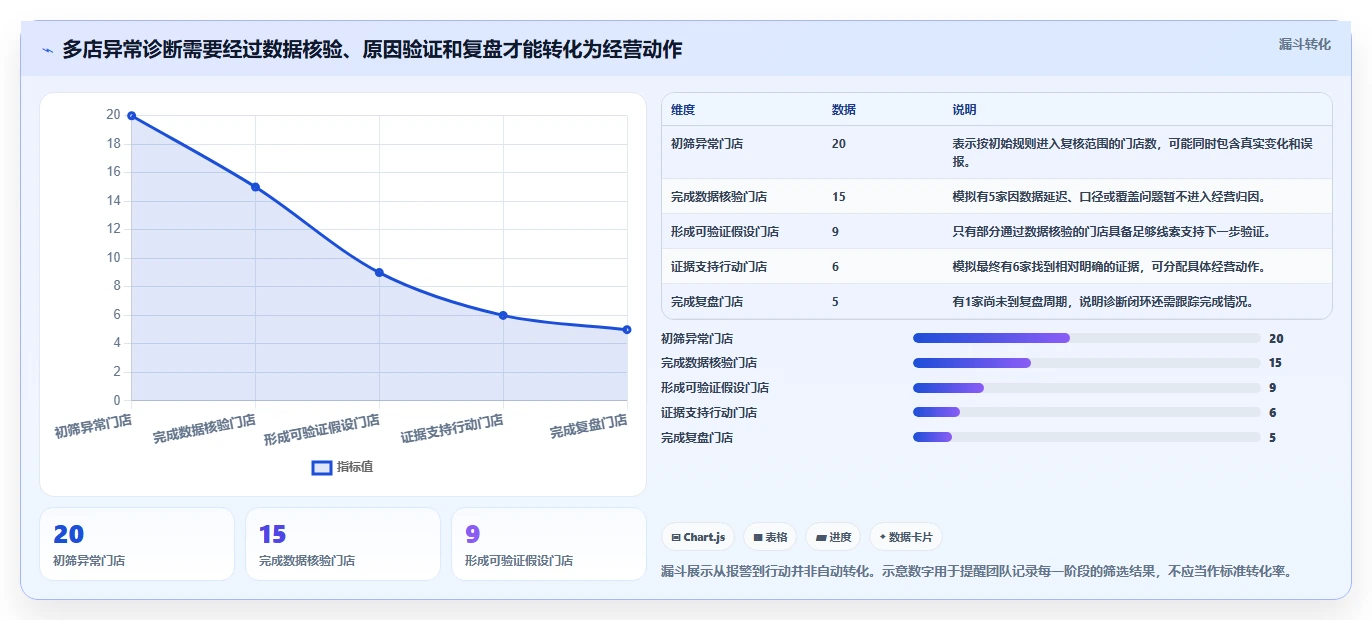Click the 证据支持行动门店 progress bar
This screenshot has height=620, width=1372.
[x=1086, y=412]
